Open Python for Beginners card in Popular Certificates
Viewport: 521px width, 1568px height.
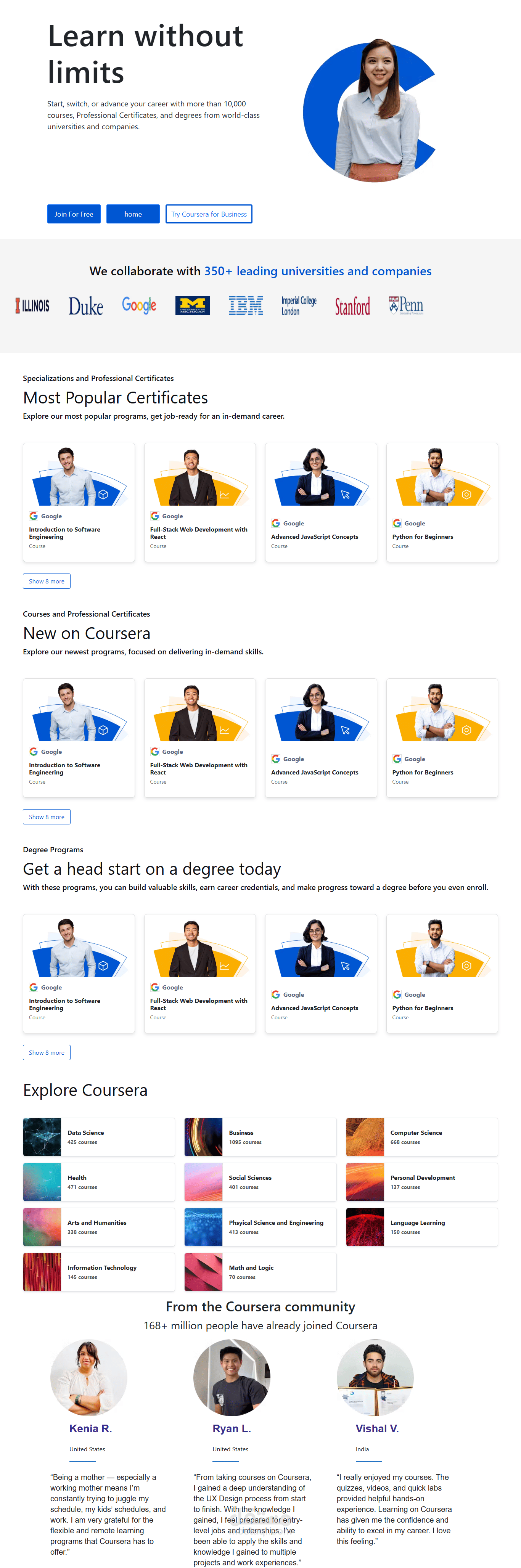pos(442,502)
